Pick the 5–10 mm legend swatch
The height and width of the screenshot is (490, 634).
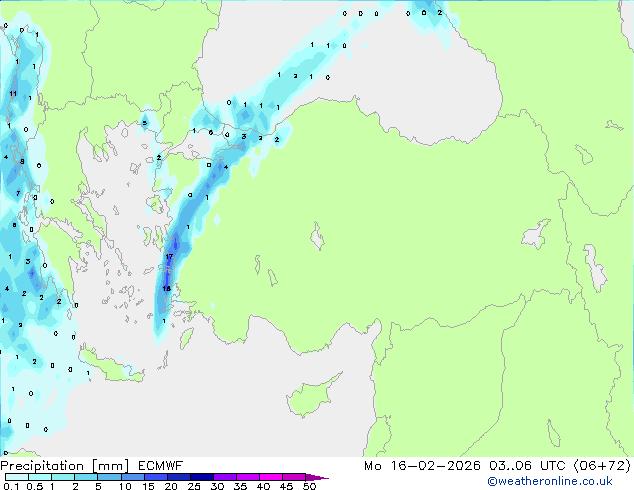[109, 477]
